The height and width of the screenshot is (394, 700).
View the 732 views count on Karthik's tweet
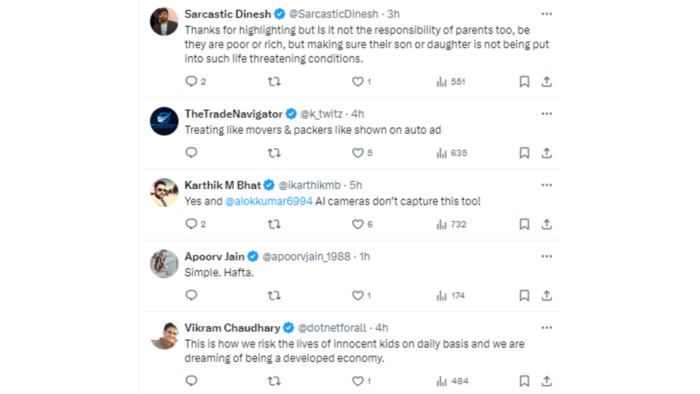(451, 224)
